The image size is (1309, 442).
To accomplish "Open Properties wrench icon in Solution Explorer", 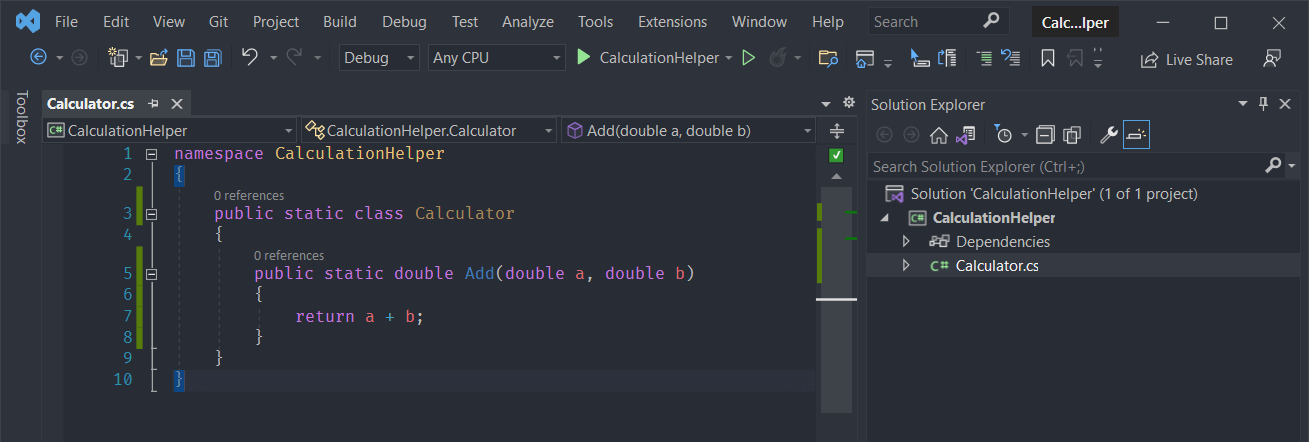I will pos(1108,135).
